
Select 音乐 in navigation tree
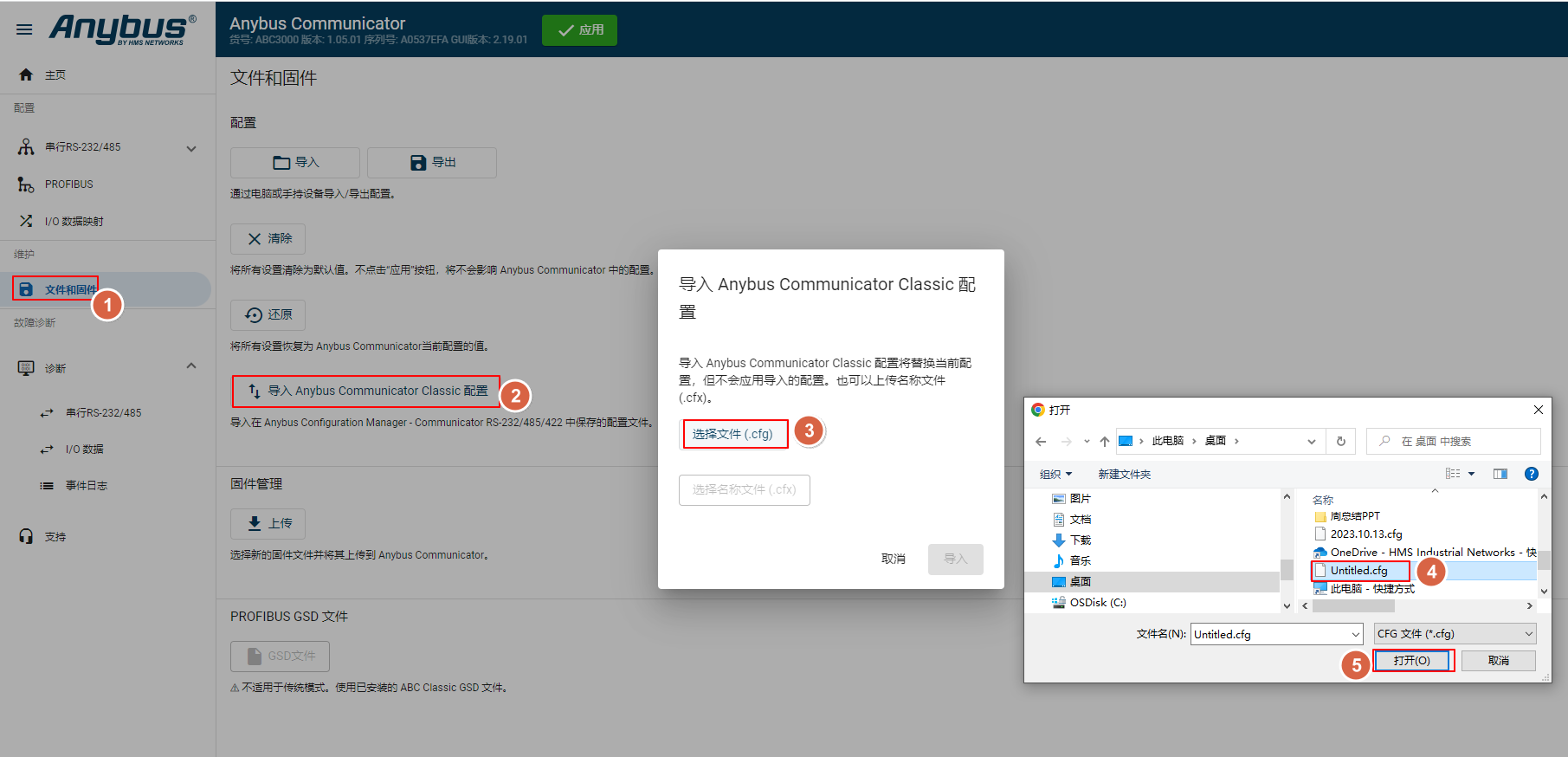pyautogui.click(x=1081, y=561)
